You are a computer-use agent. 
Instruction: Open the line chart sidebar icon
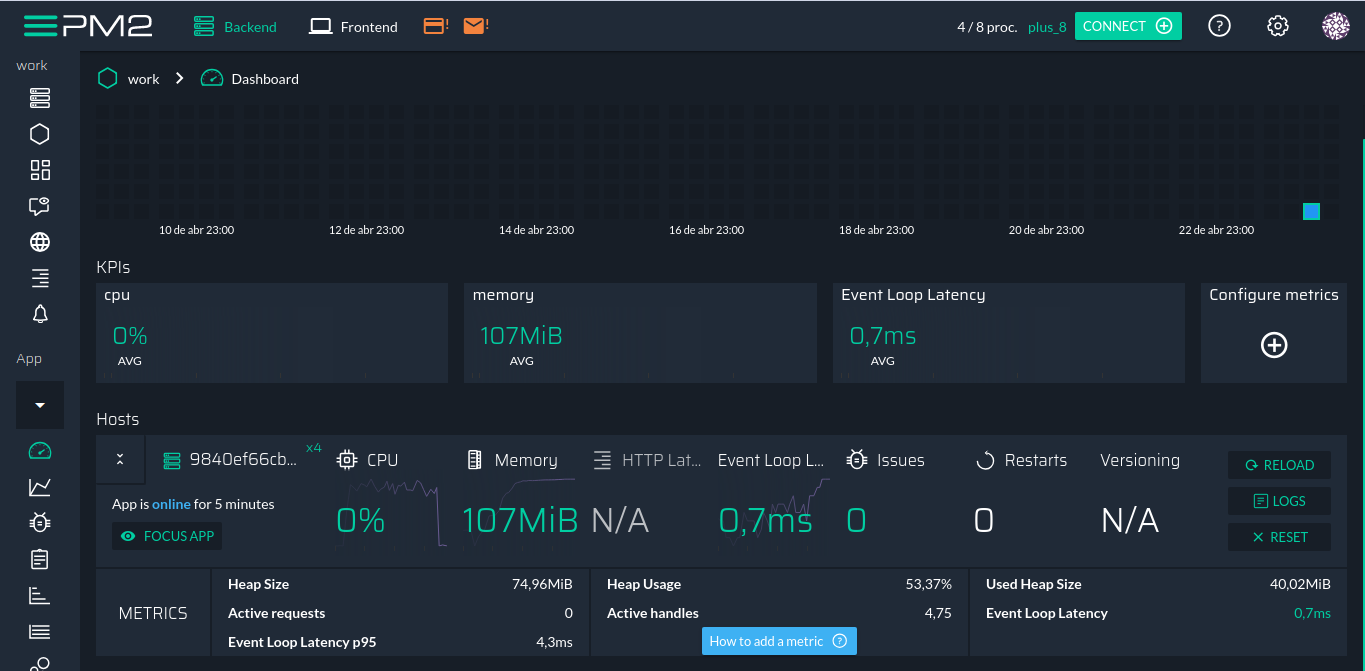[x=40, y=487]
